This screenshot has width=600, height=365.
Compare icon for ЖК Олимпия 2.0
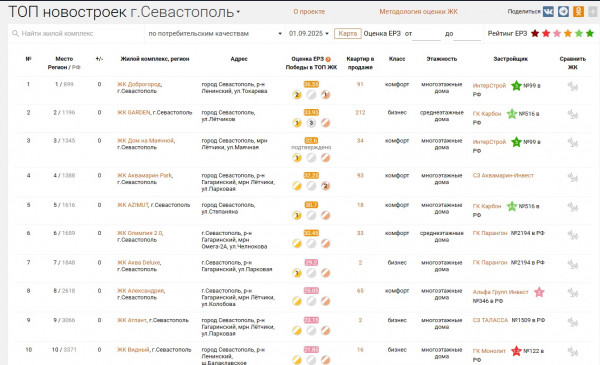[572, 235]
